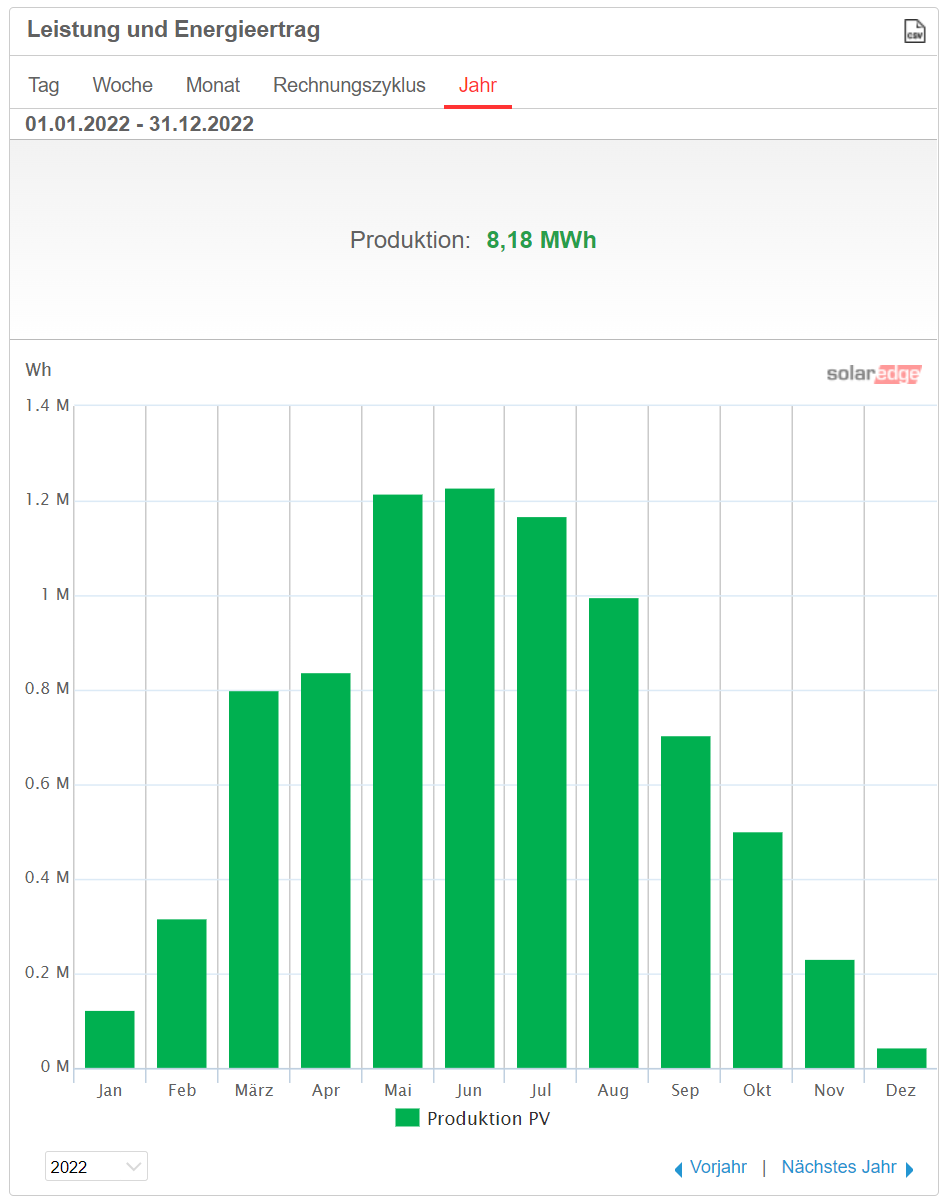The image size is (948, 1201).
Task: Click the right arrow after Nächstes Jahr
Action: (910, 1169)
